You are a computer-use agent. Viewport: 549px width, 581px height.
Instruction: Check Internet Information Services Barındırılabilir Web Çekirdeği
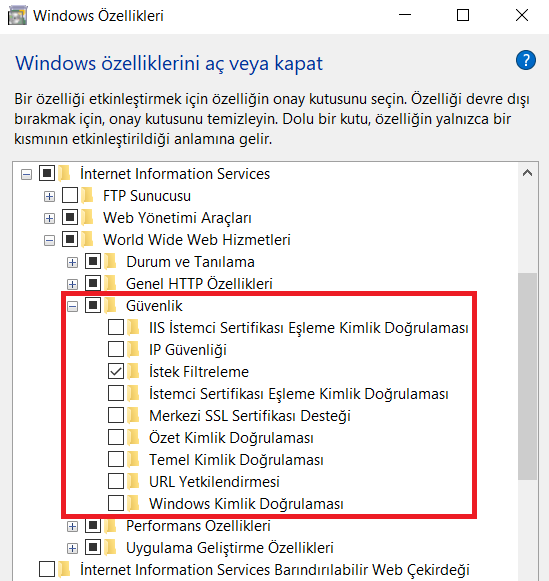pos(47,569)
